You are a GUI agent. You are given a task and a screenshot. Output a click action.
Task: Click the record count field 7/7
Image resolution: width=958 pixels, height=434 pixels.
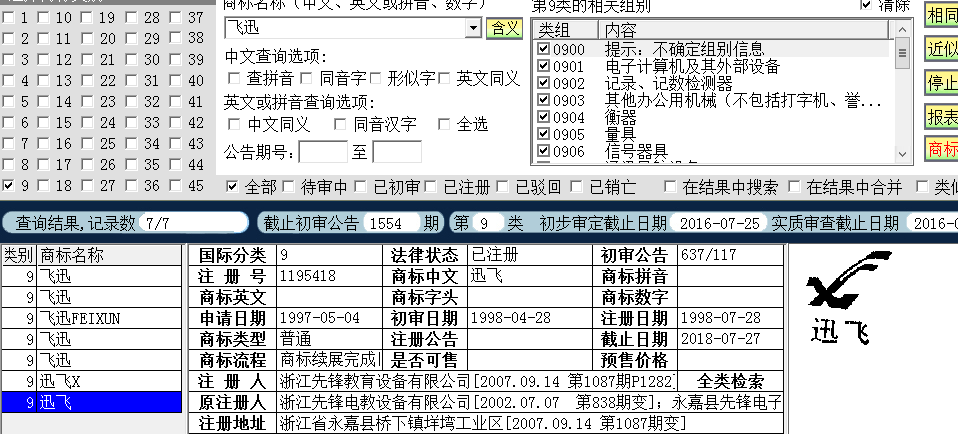pyautogui.click(x=192, y=223)
